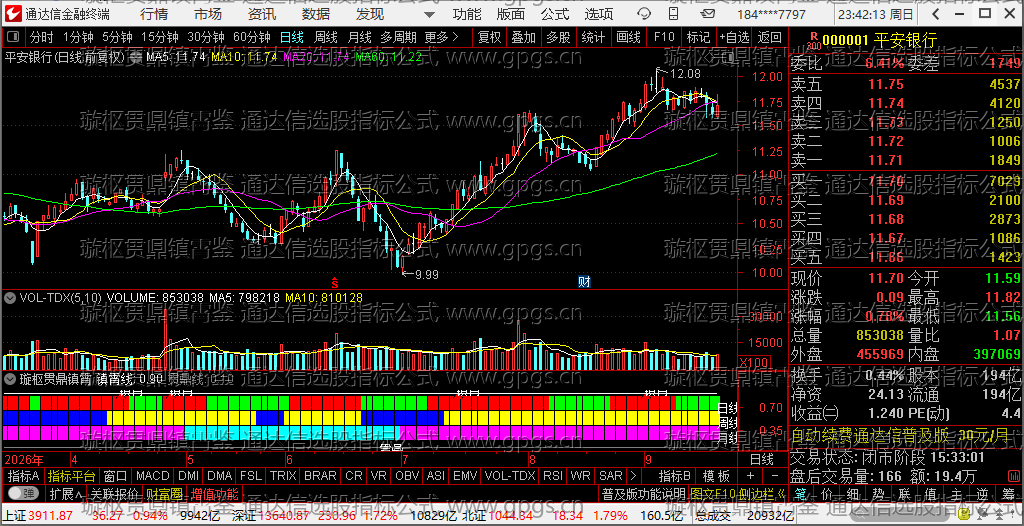This screenshot has width=1024, height=526.
Task: Open the 关联报价 tab
Action: 115,493
